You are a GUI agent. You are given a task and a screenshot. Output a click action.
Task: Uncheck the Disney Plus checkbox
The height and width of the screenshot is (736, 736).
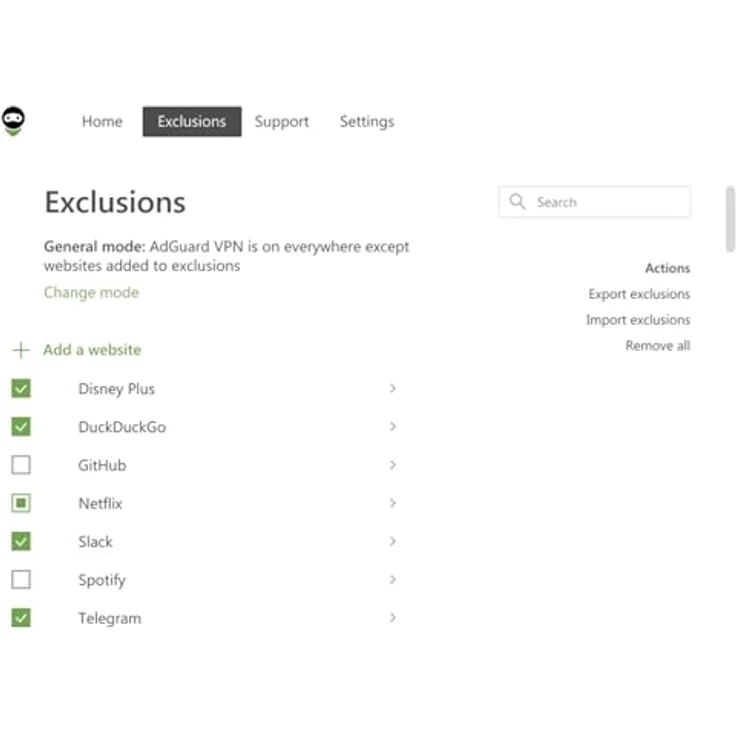[21, 389]
